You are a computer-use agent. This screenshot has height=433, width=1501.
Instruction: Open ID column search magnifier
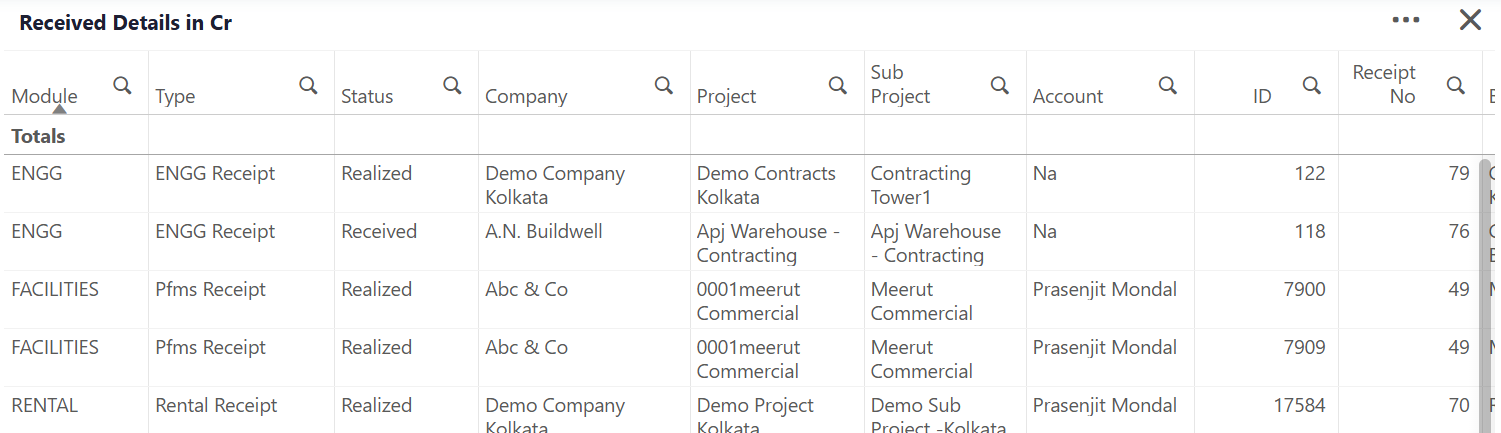[1311, 85]
